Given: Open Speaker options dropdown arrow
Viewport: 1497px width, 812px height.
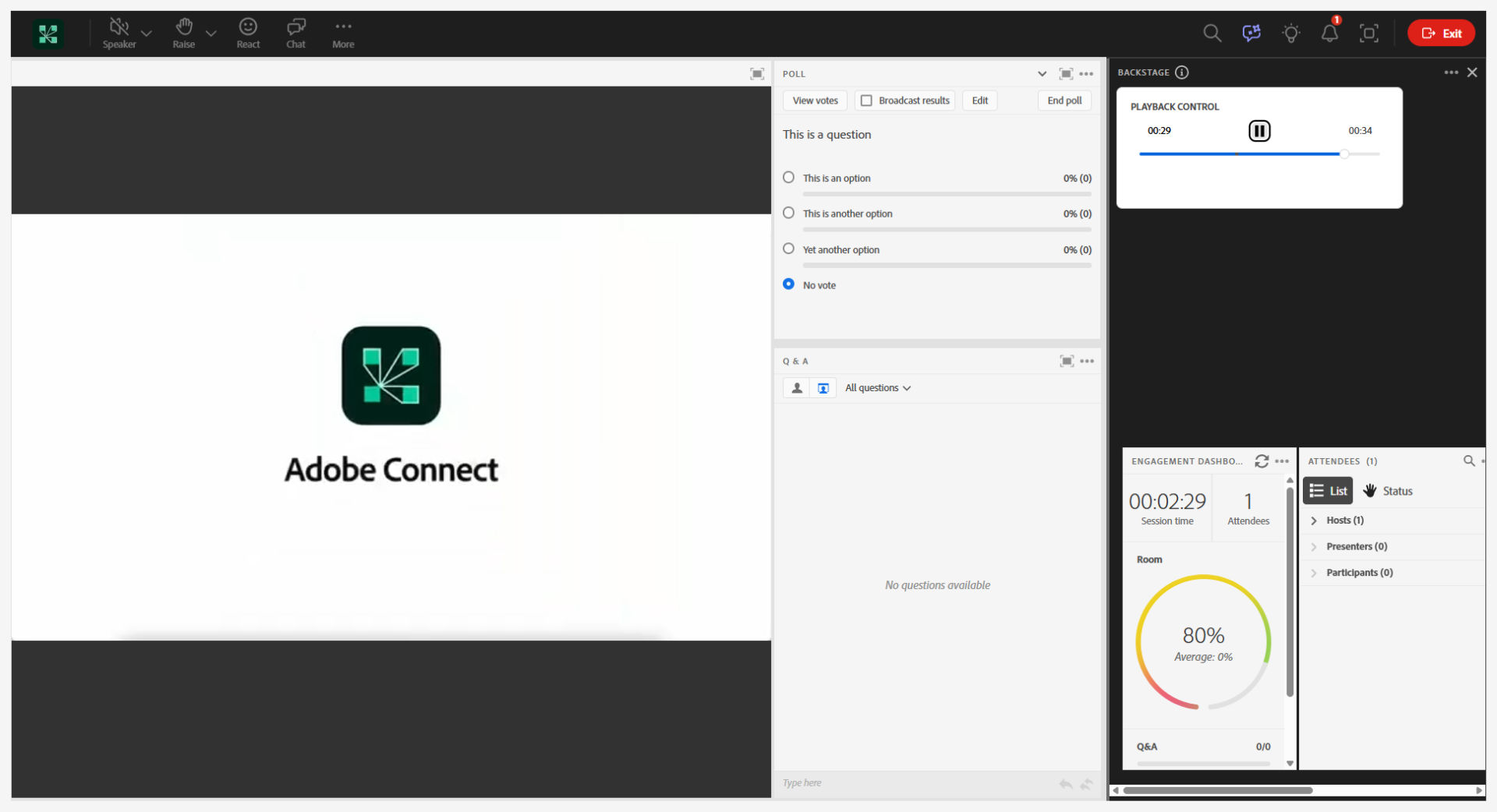Looking at the screenshot, I should tap(146, 34).
